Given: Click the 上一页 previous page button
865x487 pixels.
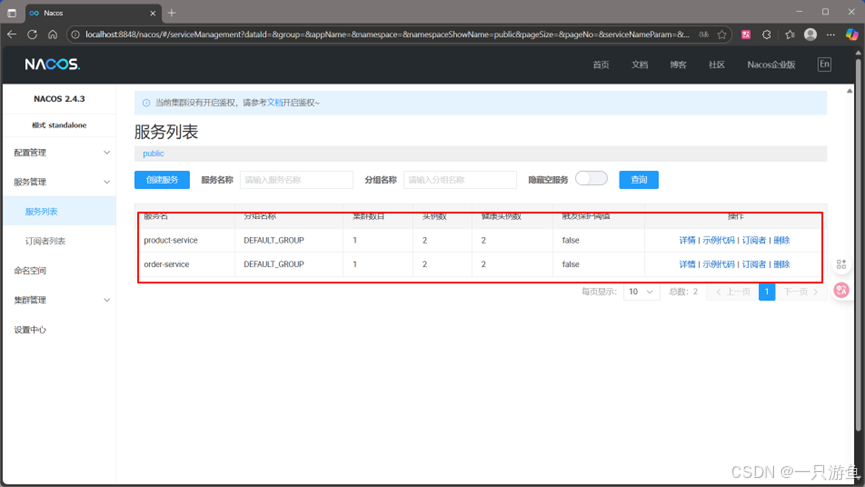Looking at the screenshot, I should click(x=733, y=291).
